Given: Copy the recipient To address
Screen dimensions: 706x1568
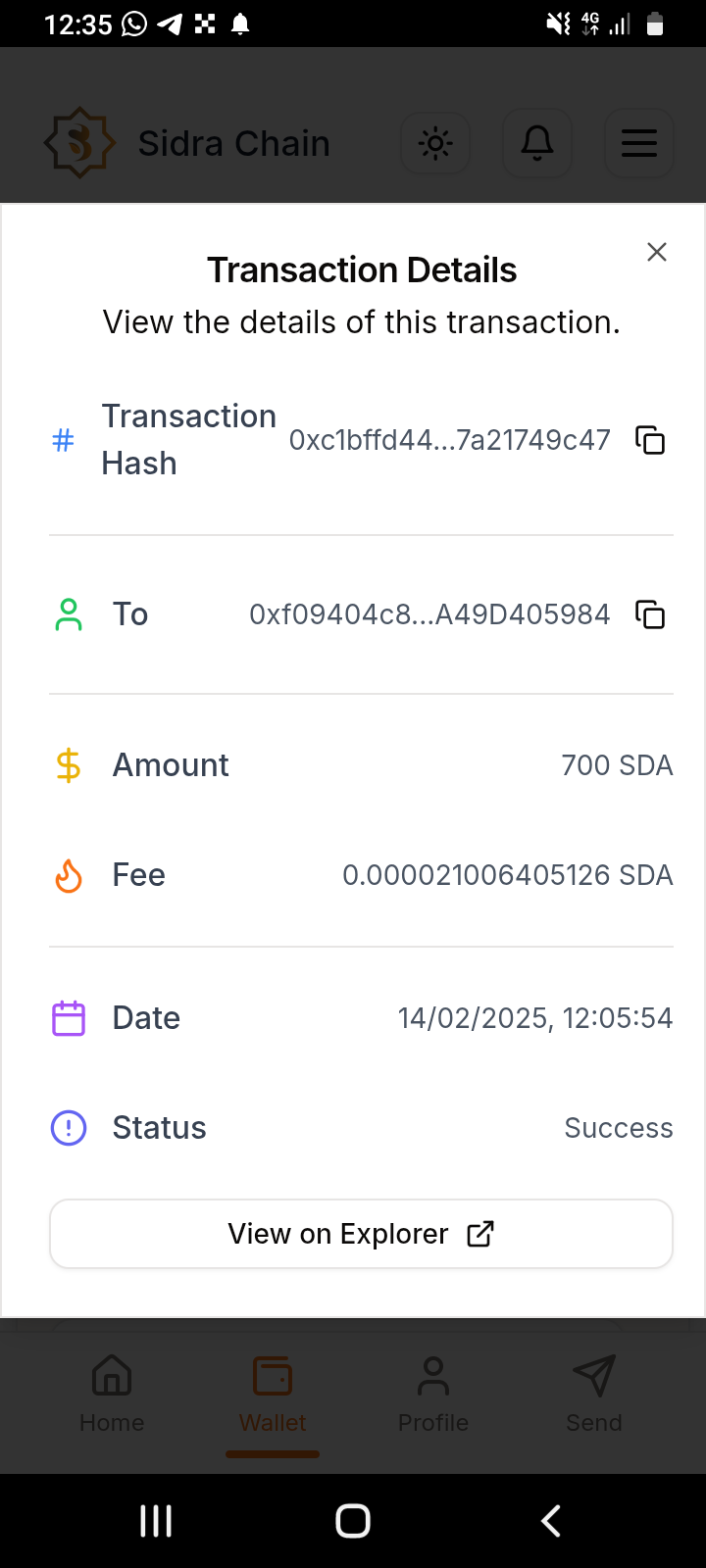Looking at the screenshot, I should point(650,614).
